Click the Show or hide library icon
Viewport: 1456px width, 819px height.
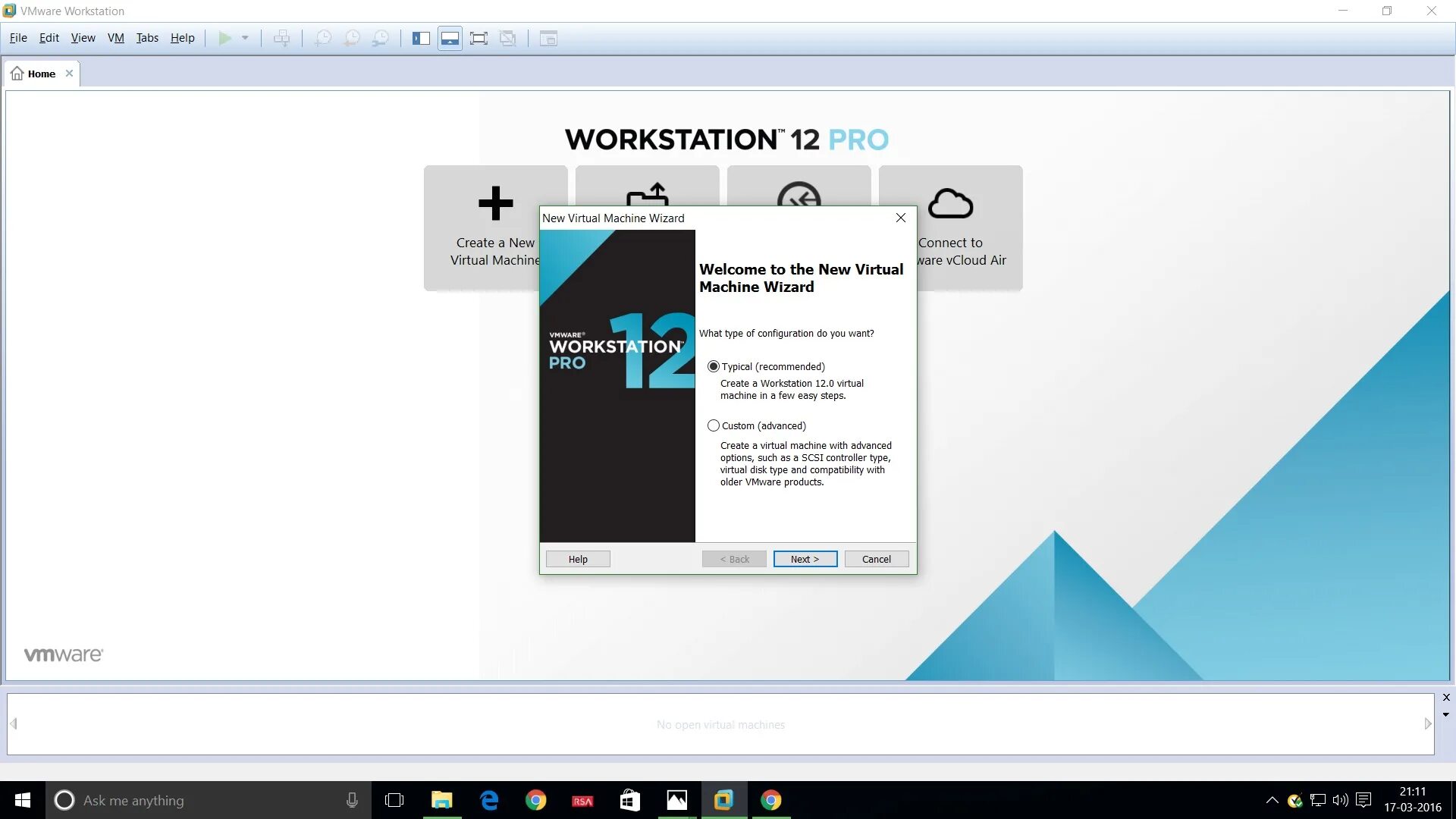click(421, 38)
